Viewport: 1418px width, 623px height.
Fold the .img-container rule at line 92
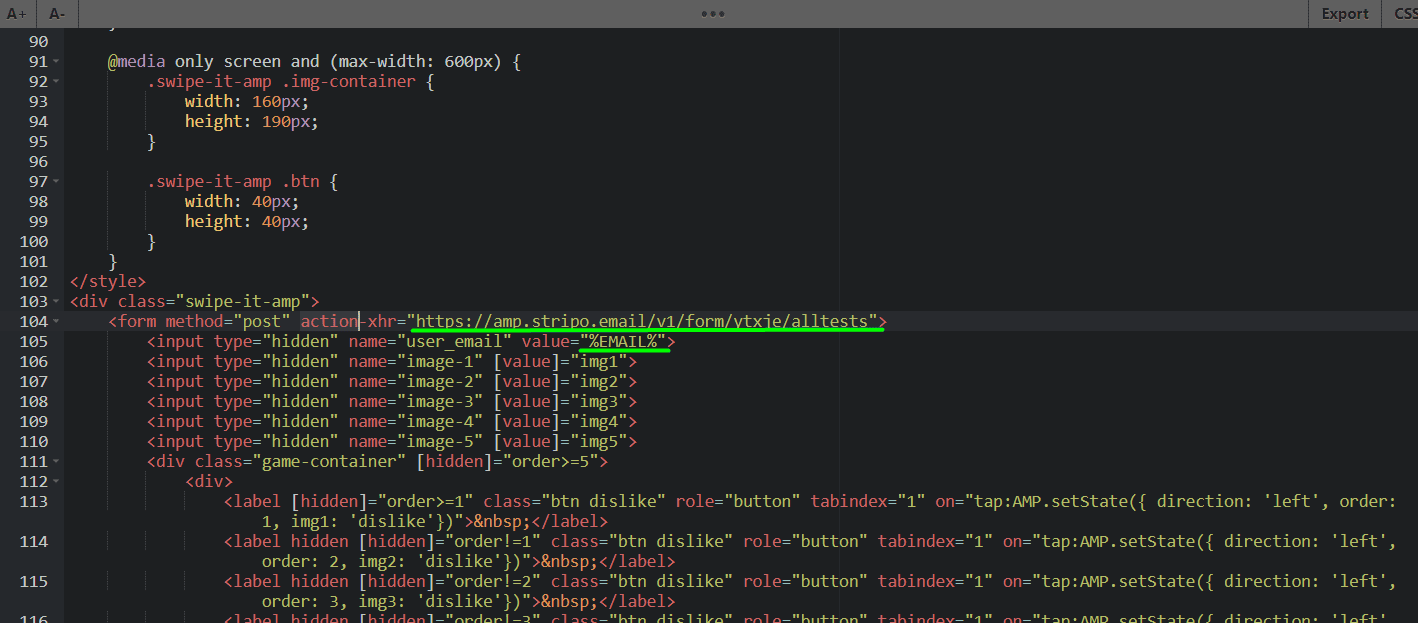click(56, 82)
